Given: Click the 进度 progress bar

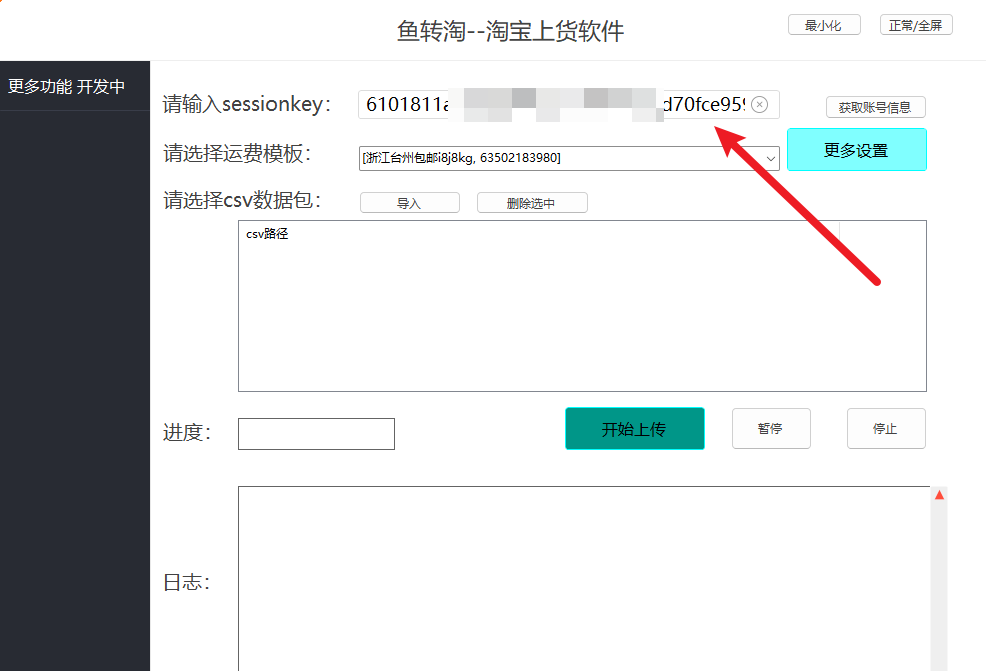Looking at the screenshot, I should pos(316,434).
